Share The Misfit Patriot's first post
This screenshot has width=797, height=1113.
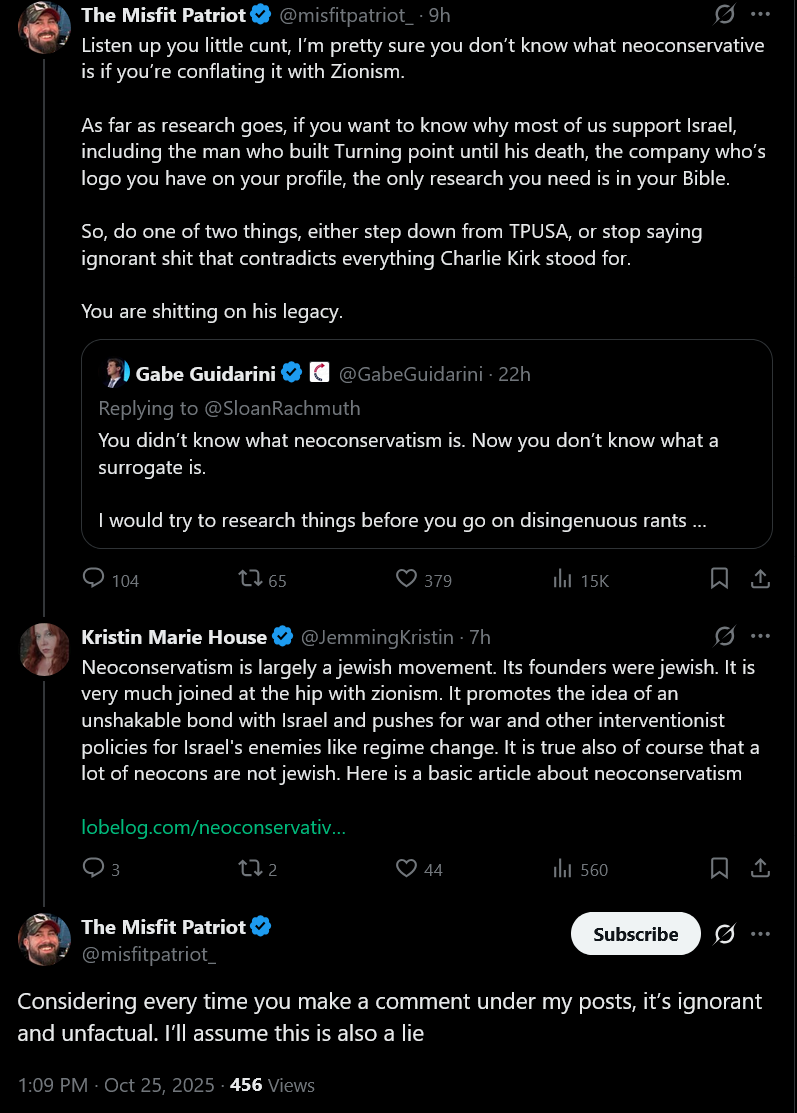tap(760, 579)
